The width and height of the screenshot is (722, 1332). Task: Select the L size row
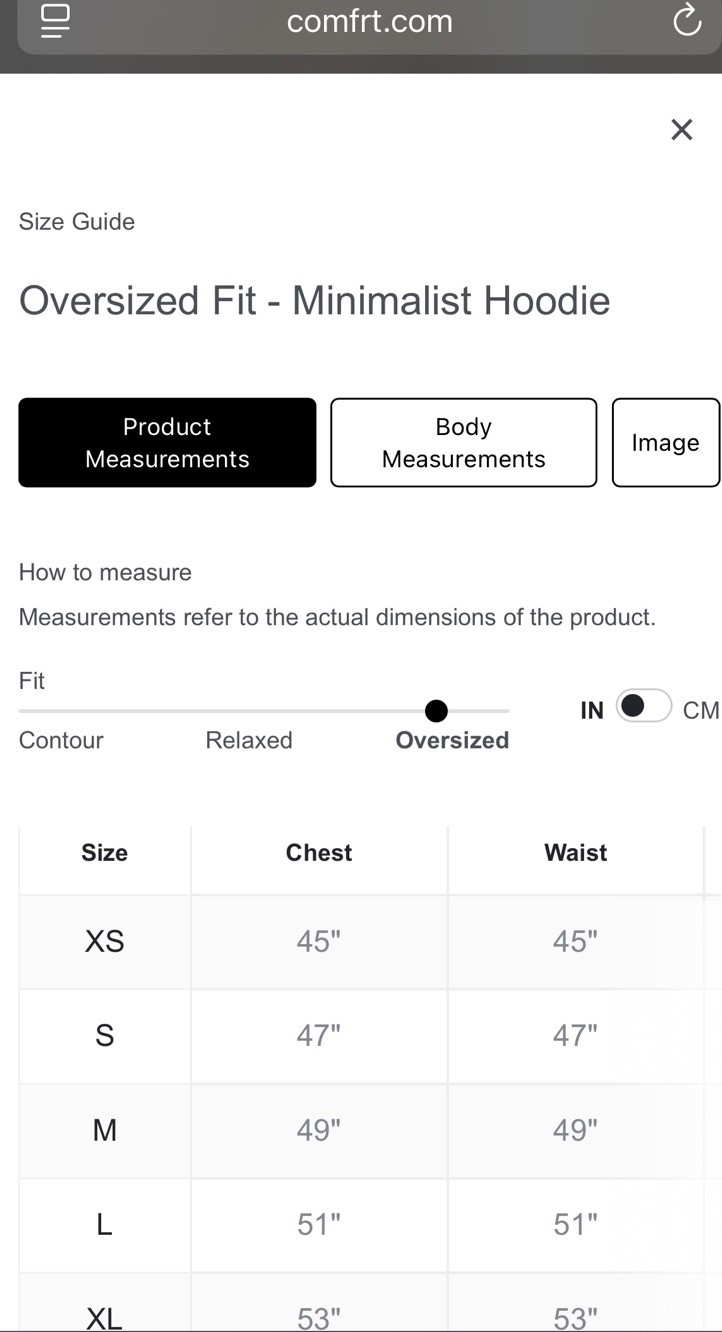pos(104,1224)
